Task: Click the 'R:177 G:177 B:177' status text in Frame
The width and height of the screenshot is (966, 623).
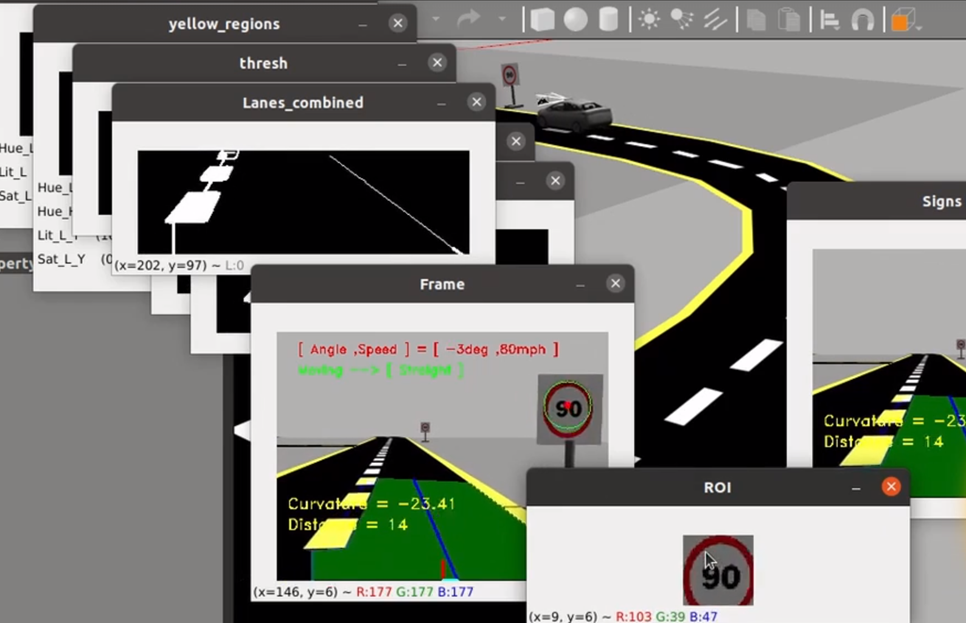Action: 415,592
